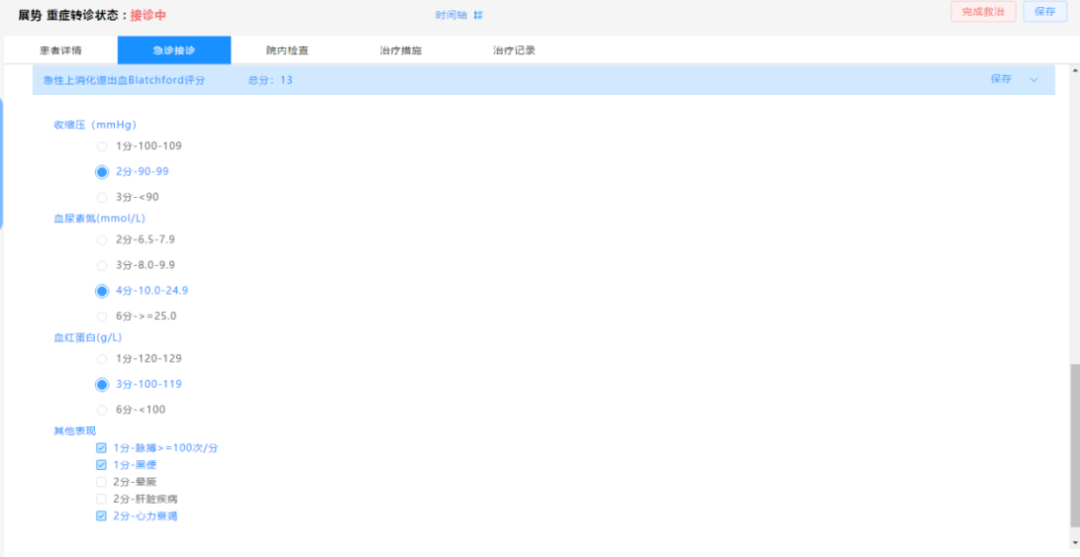Collapse the Blatchford评分 panel with the chevron
1080x557 pixels.
point(1034,79)
